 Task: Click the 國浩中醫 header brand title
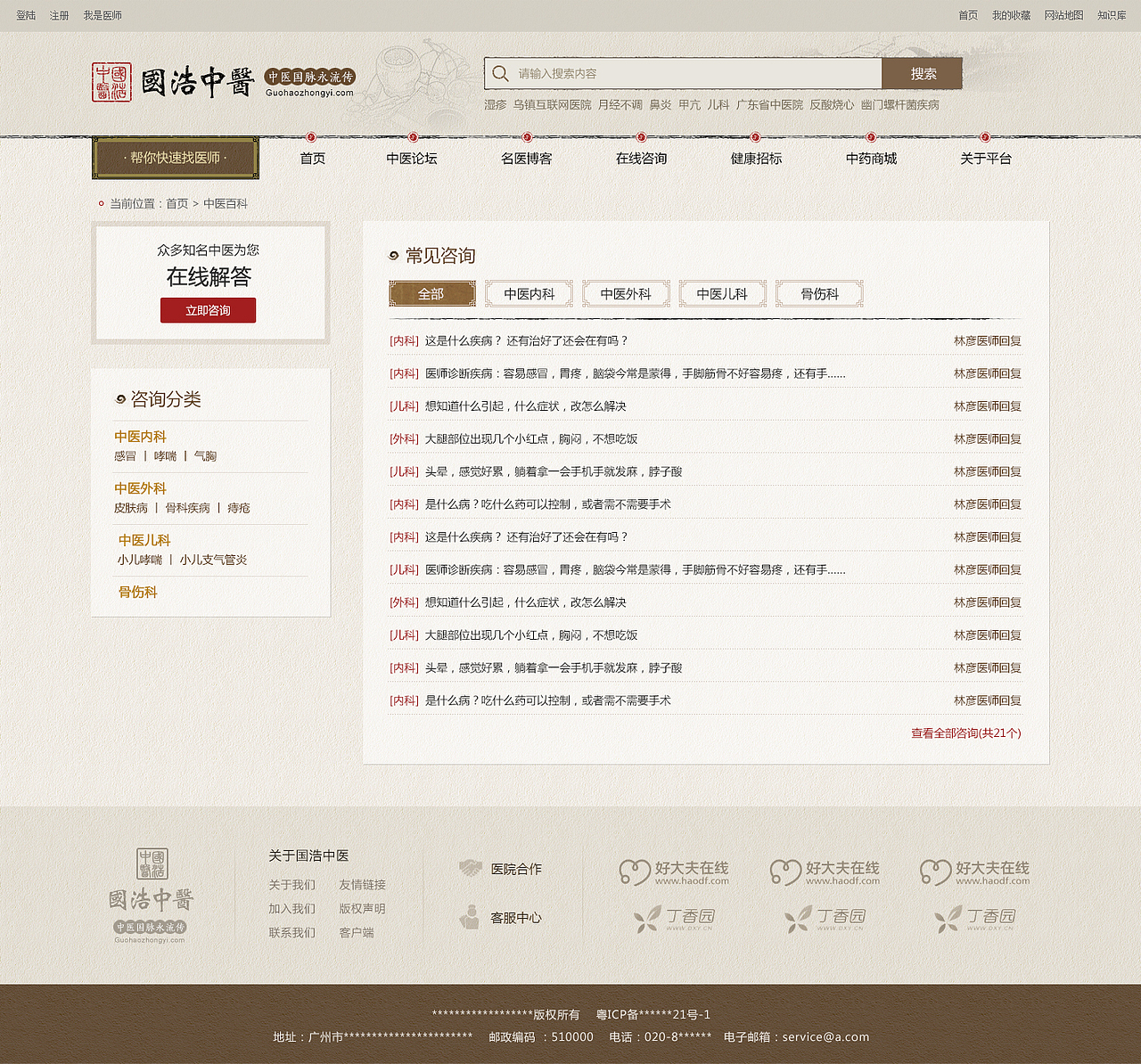tap(198, 82)
